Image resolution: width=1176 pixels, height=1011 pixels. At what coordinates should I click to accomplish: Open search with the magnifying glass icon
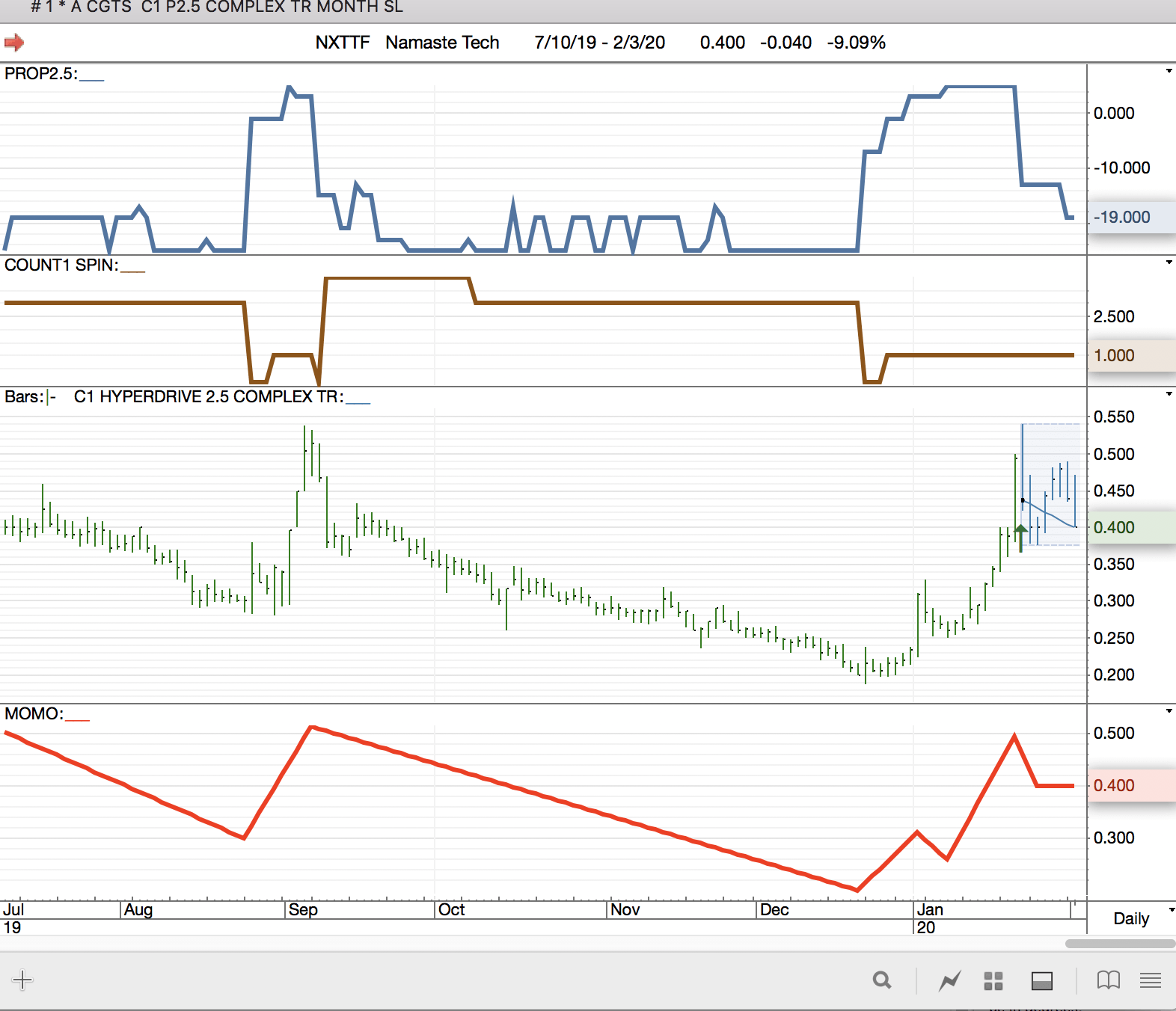point(882,980)
